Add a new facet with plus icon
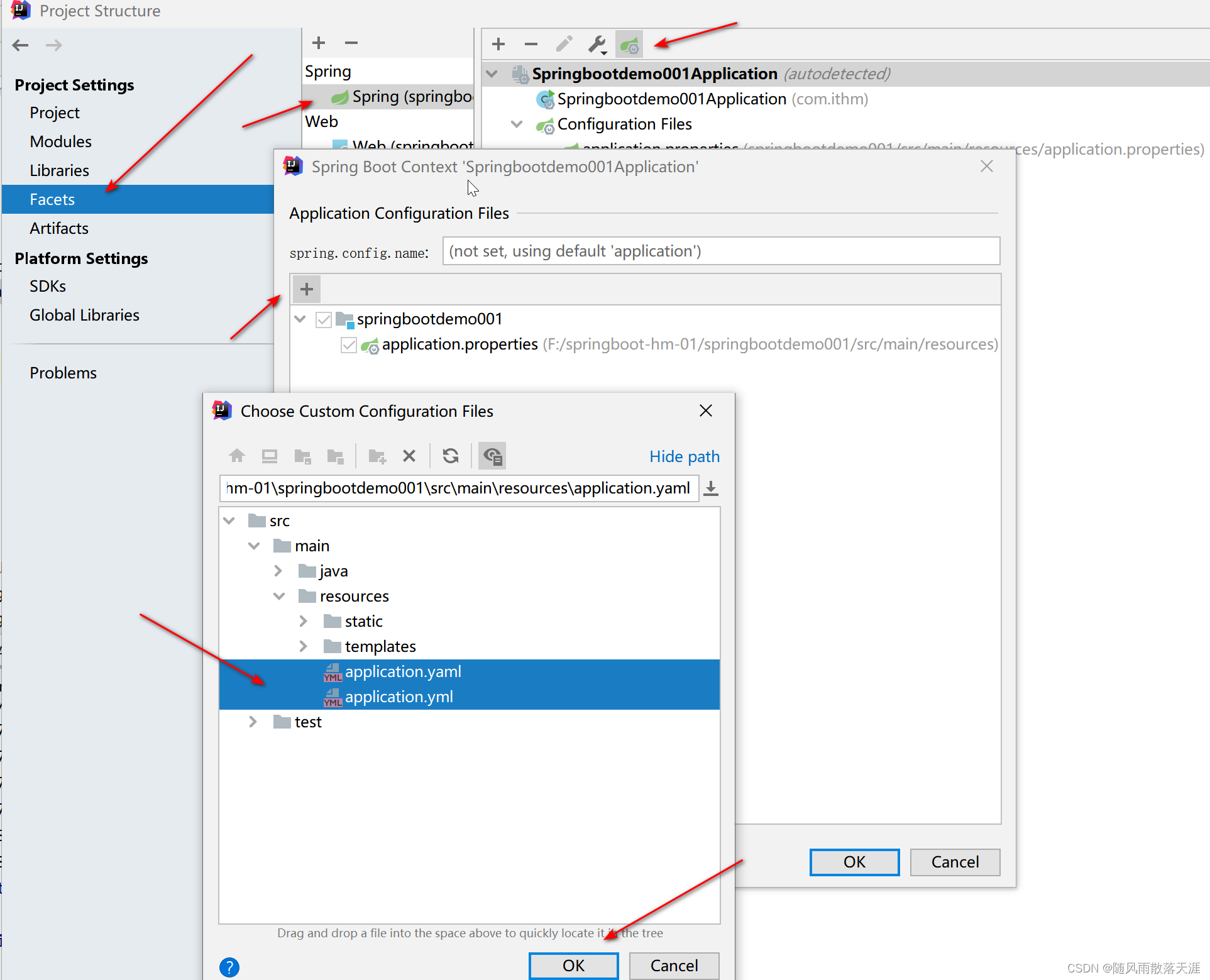The height and width of the screenshot is (980, 1210). click(319, 43)
